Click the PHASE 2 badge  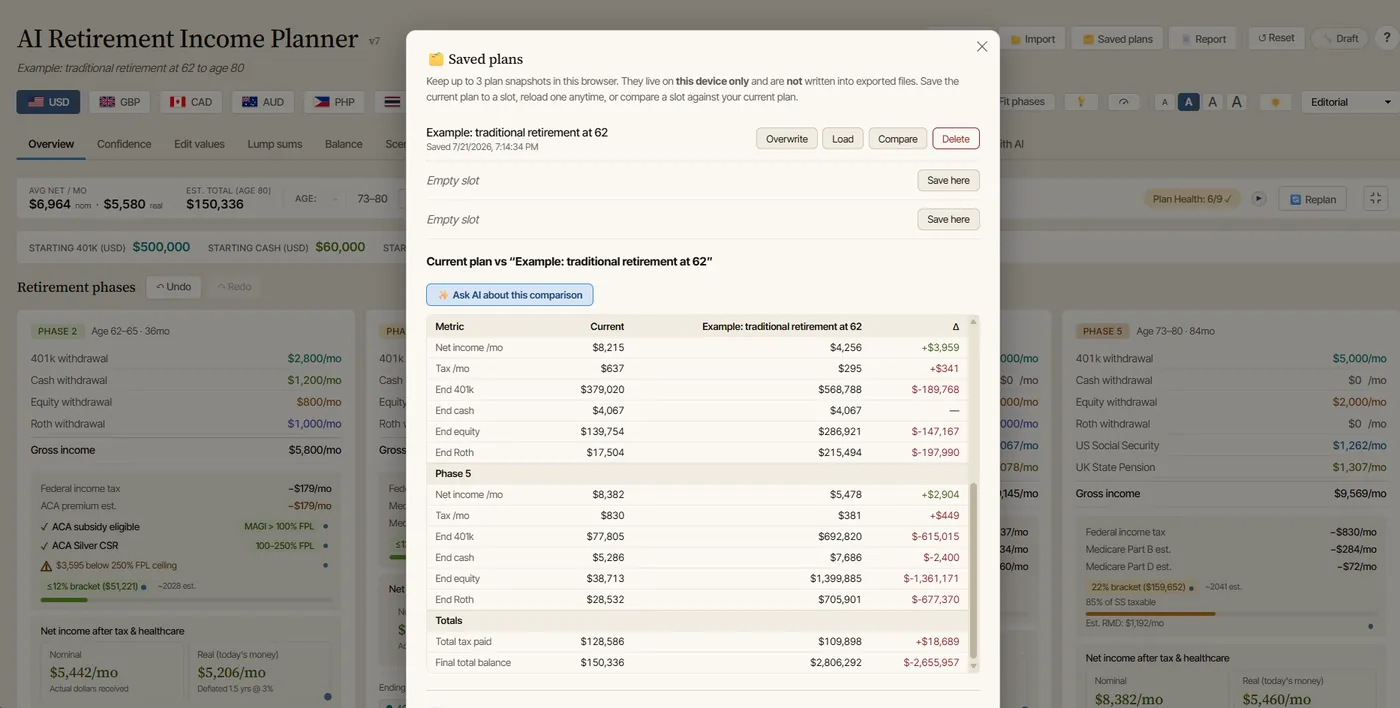point(57,331)
